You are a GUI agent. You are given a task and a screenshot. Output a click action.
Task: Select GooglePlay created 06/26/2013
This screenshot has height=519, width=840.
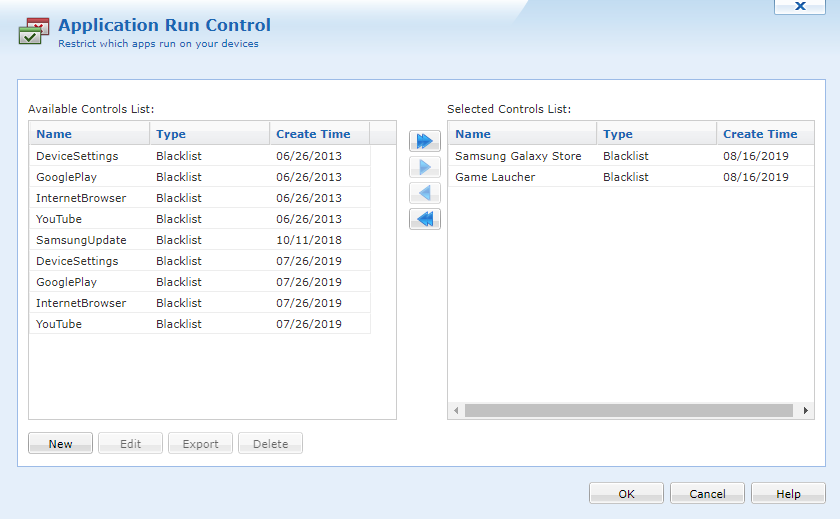point(200,177)
